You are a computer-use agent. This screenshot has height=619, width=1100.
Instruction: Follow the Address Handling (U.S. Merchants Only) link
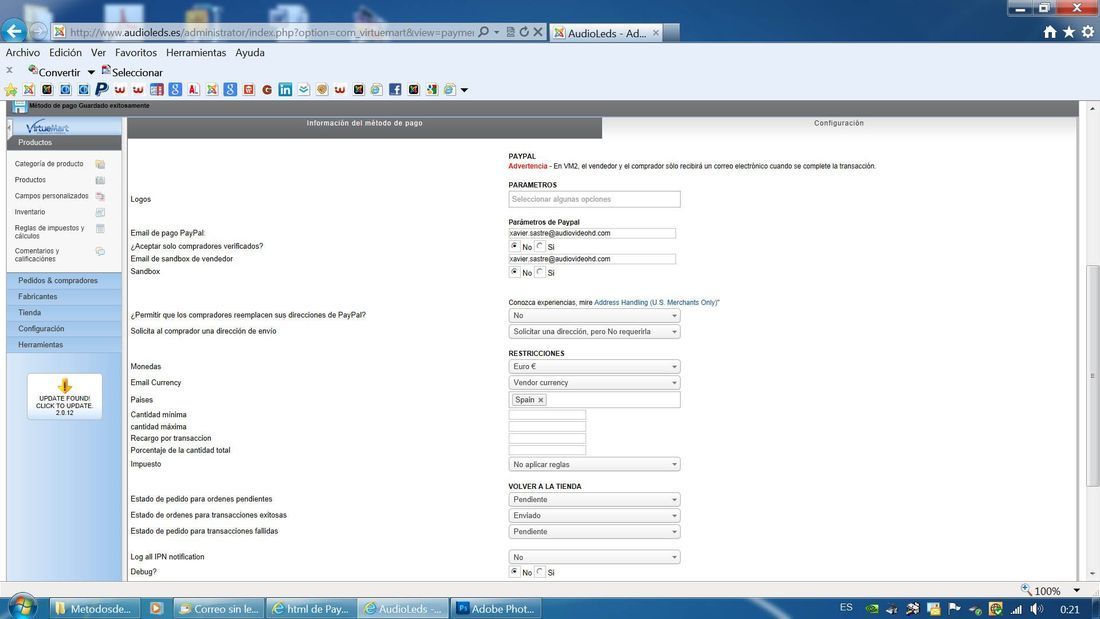(657, 302)
